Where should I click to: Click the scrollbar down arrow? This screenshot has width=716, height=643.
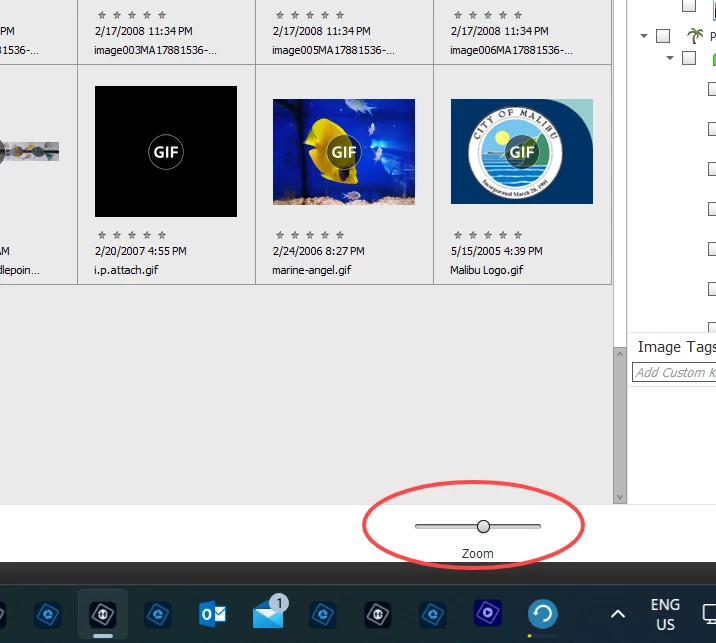point(620,497)
